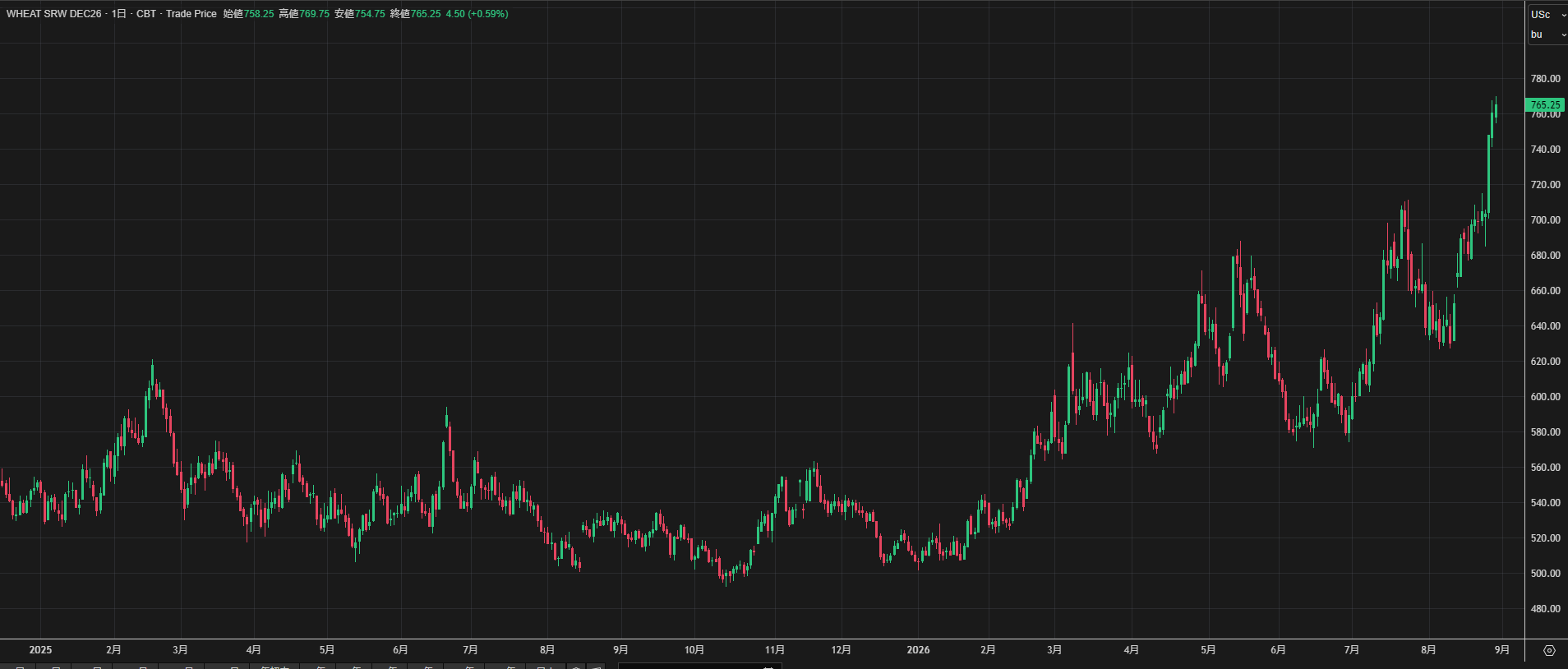Click the 480.00 price axis label
The width and height of the screenshot is (1568, 669).
tap(1545, 609)
